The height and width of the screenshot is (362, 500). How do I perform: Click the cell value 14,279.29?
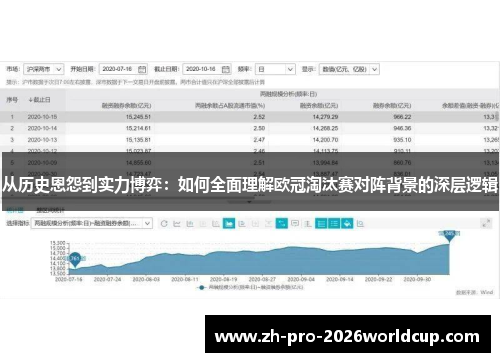coord(325,117)
